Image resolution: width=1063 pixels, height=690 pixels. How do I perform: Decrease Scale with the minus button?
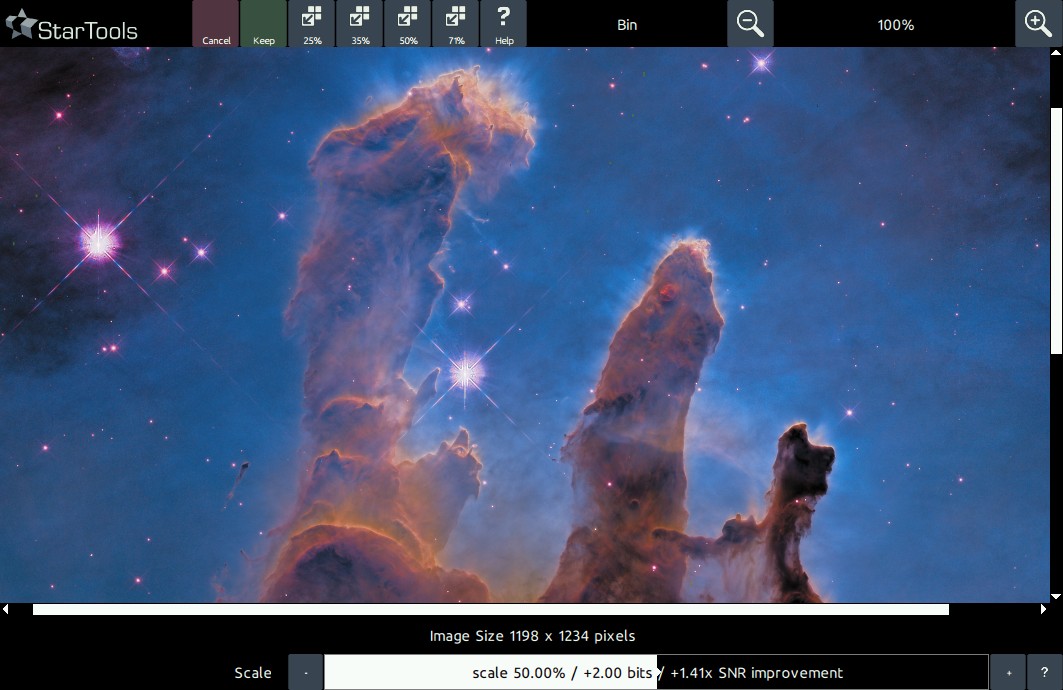(x=306, y=673)
